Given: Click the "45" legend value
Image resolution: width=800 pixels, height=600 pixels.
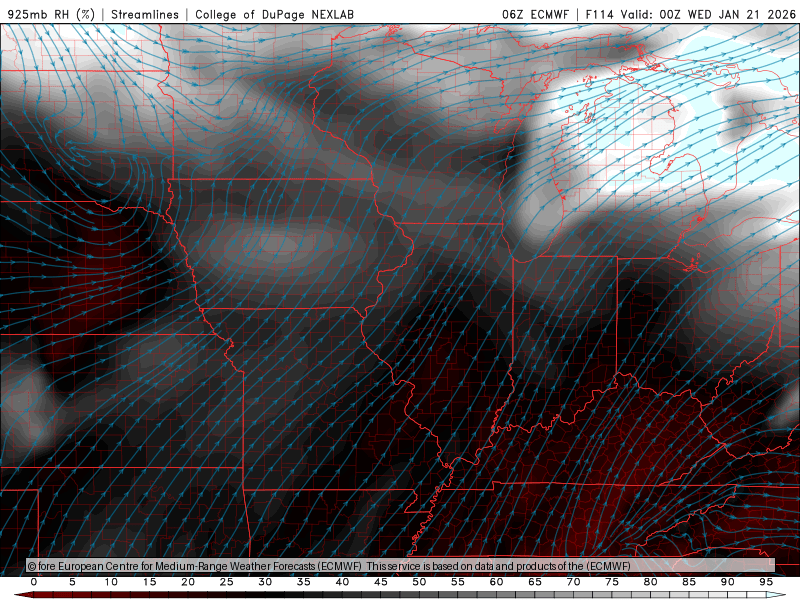Looking at the screenshot, I should (x=381, y=582).
